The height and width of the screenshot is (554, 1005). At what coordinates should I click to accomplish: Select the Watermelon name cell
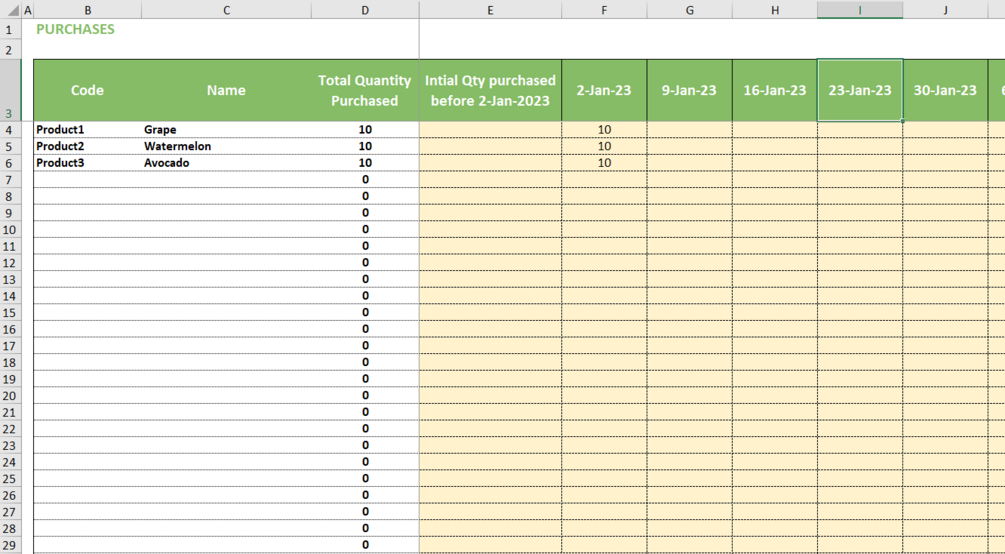click(x=226, y=146)
